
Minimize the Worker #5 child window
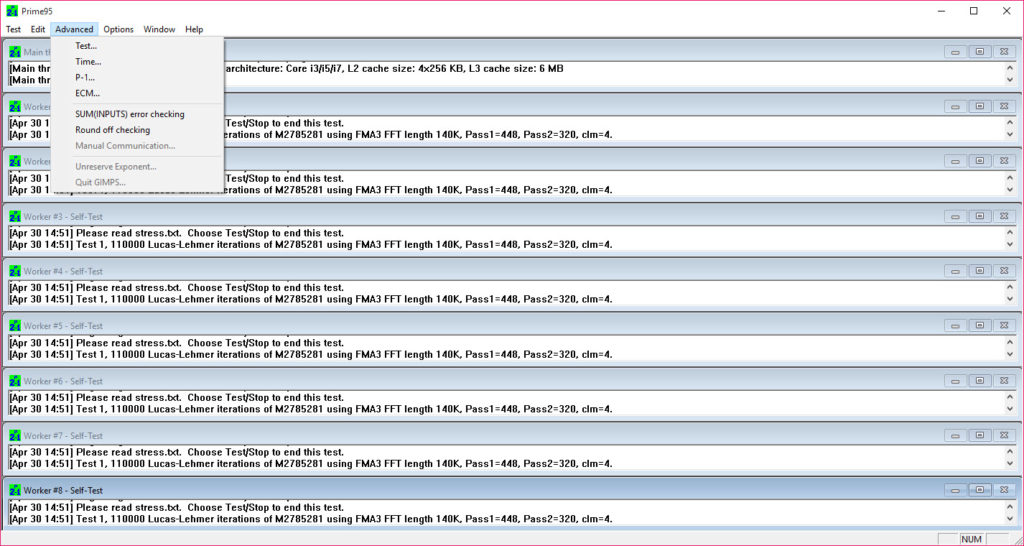point(955,326)
